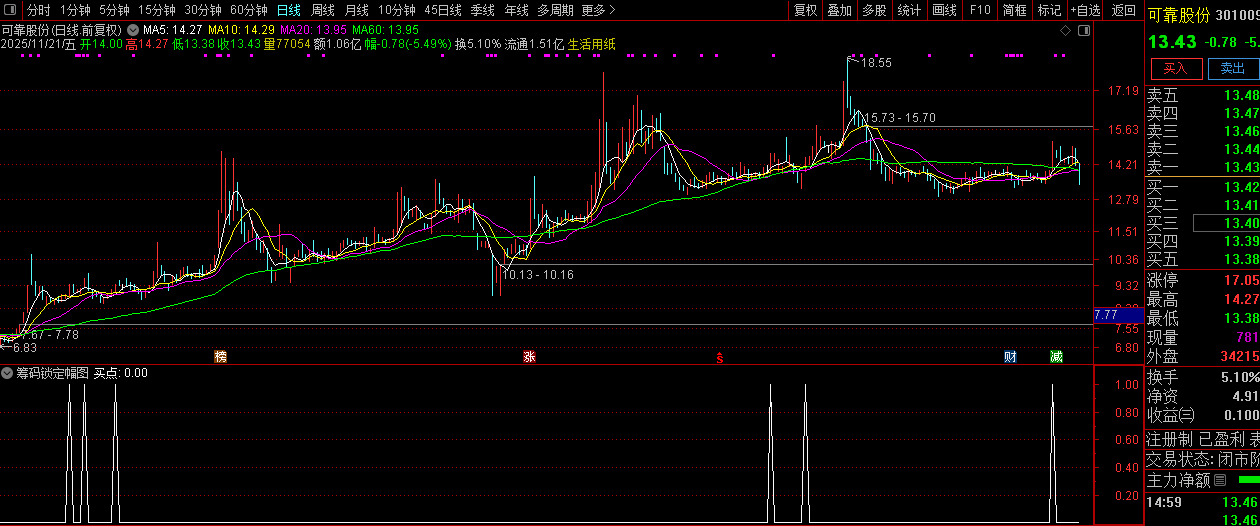
Task: Switch to 1分钟 chart period
Action: point(75,10)
